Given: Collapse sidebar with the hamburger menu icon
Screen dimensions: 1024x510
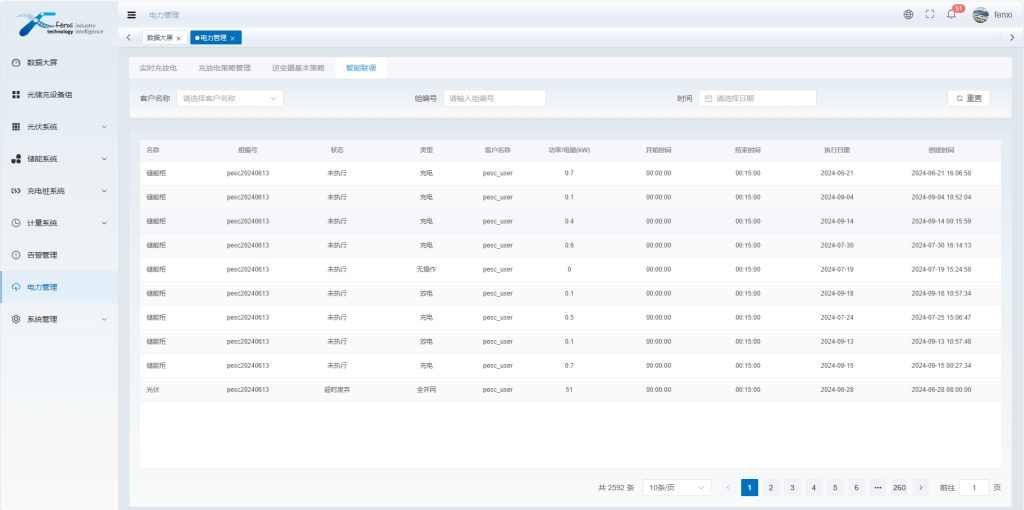Looking at the screenshot, I should (x=132, y=15).
